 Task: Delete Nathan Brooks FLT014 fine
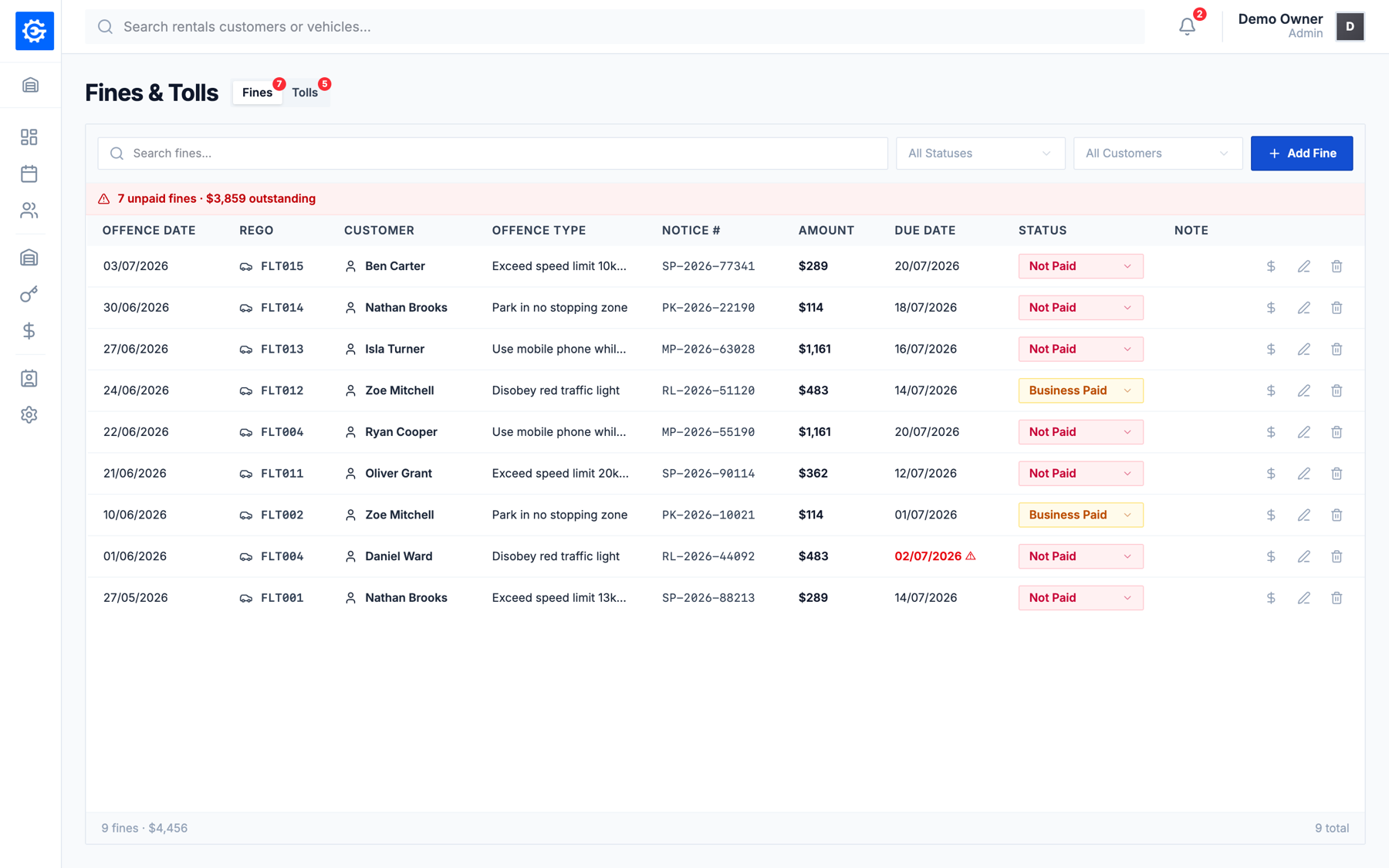1337,308
